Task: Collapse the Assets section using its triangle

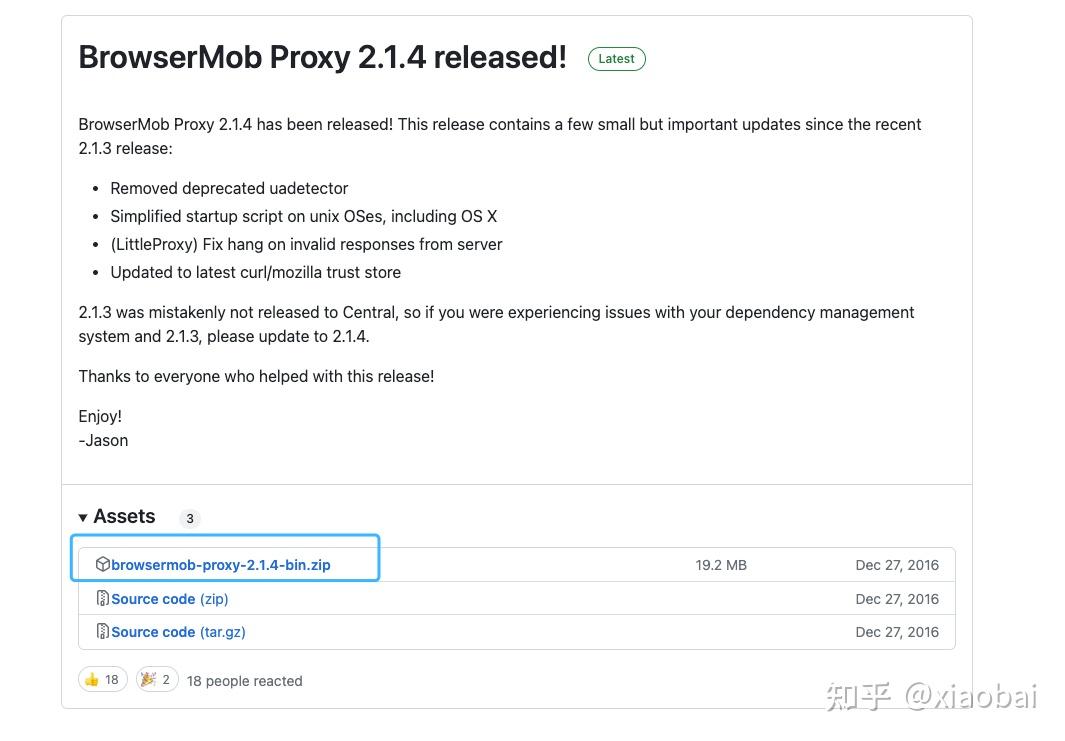Action: 83,517
